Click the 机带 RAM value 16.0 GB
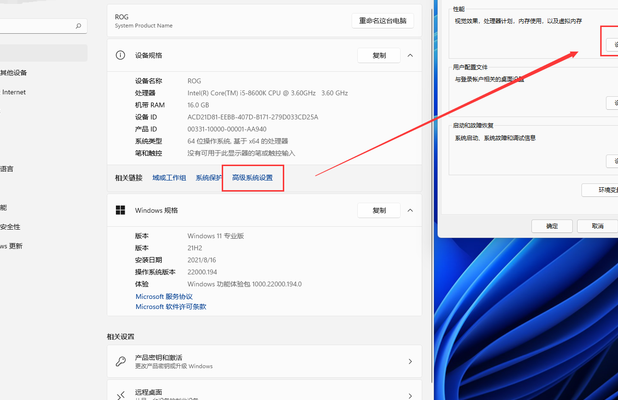Image resolution: width=618 pixels, height=400 pixels. click(198, 105)
